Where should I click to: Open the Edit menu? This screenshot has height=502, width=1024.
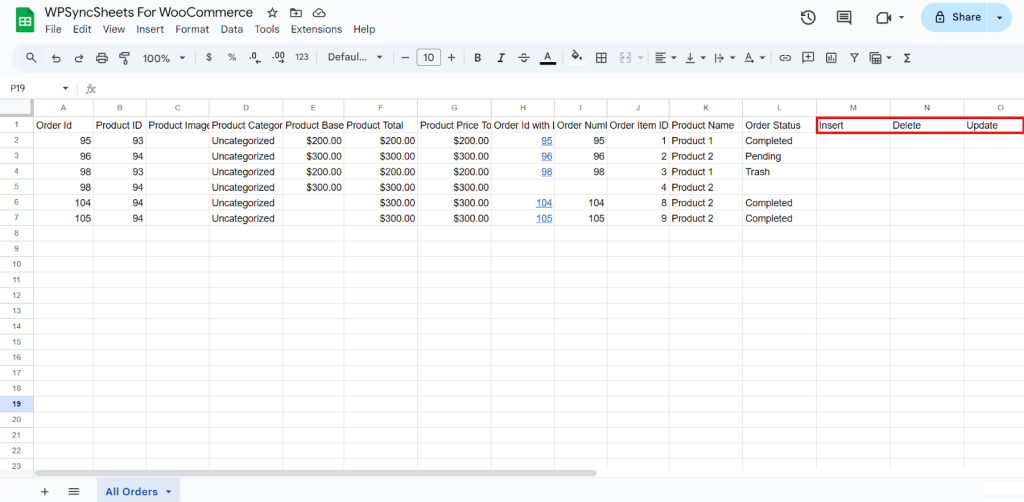coord(82,29)
